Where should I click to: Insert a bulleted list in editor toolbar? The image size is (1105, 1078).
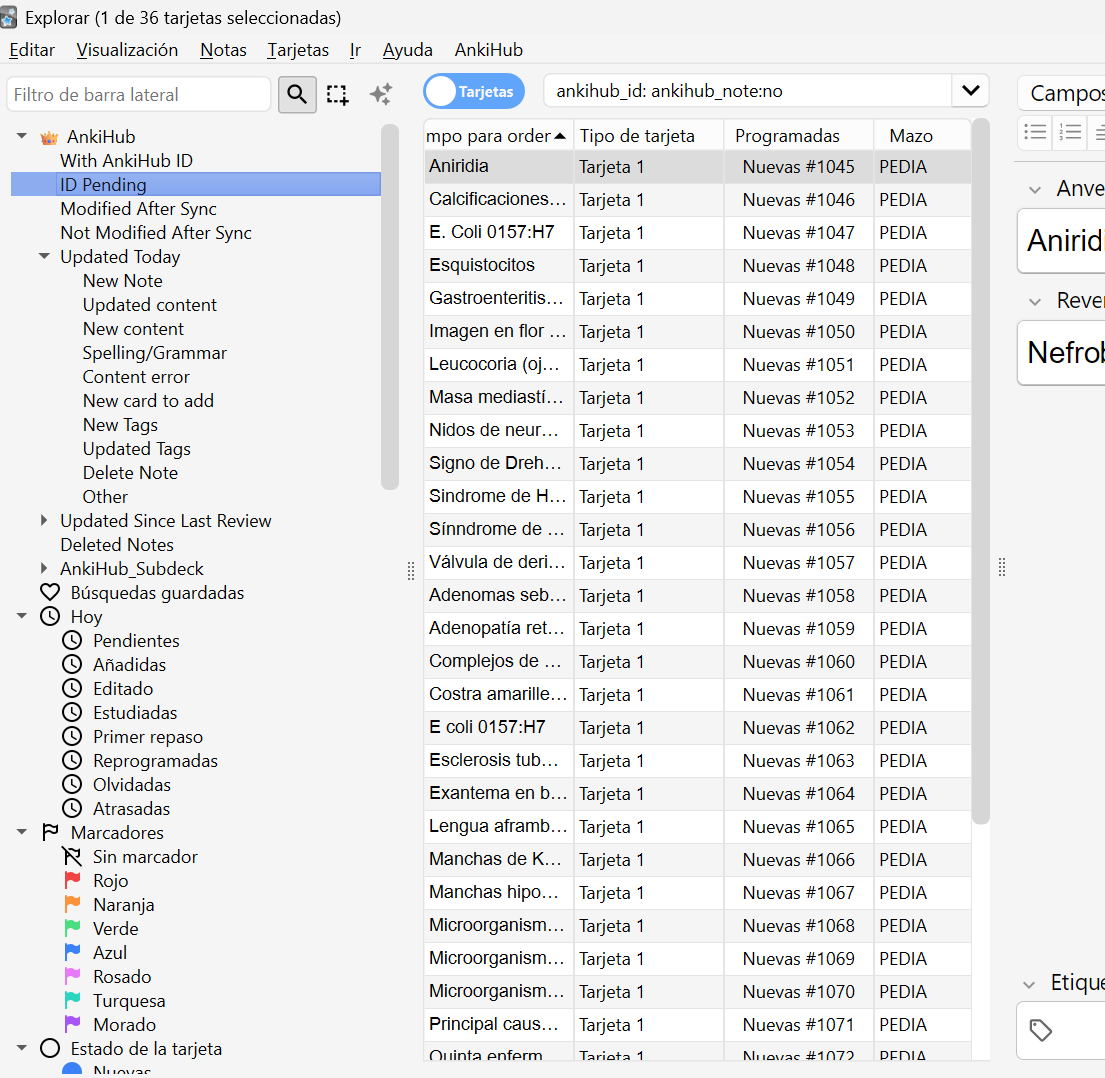pyautogui.click(x=1035, y=132)
